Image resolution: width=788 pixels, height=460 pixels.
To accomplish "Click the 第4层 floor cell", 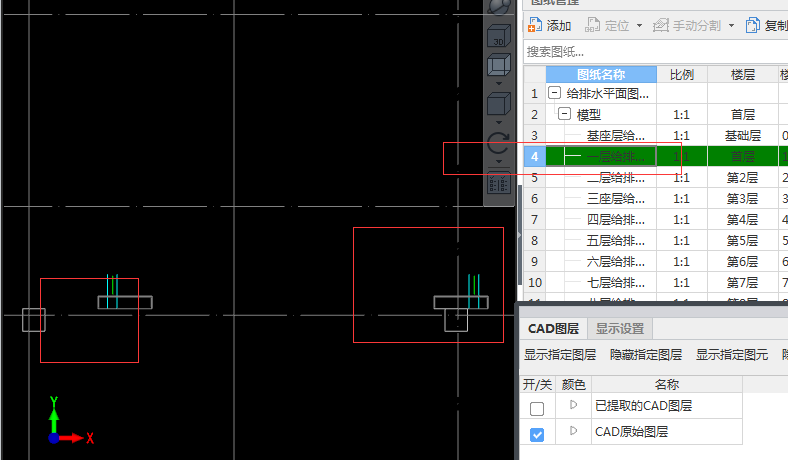I will [x=743, y=220].
